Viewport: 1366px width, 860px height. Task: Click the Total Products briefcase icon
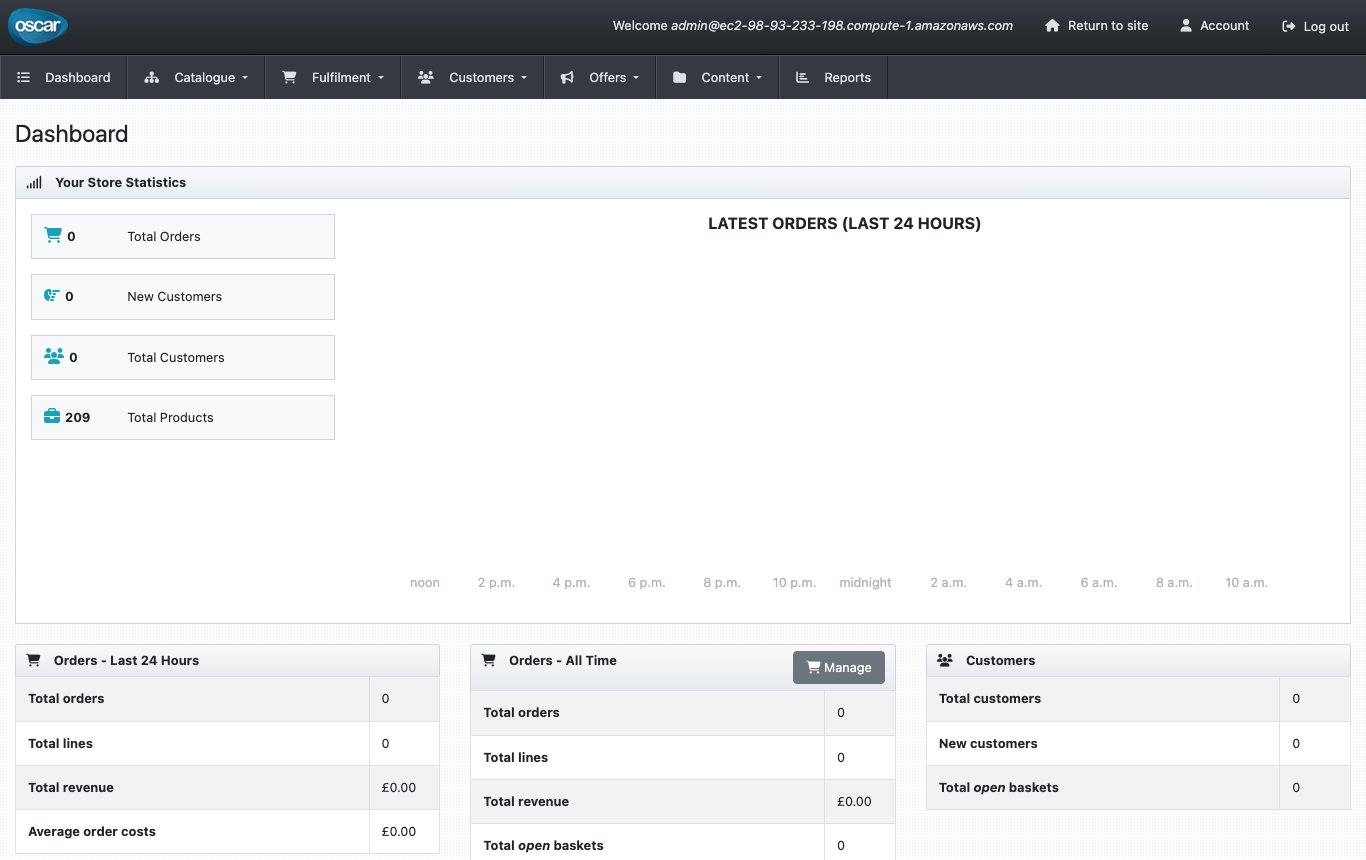pyautogui.click(x=52, y=417)
